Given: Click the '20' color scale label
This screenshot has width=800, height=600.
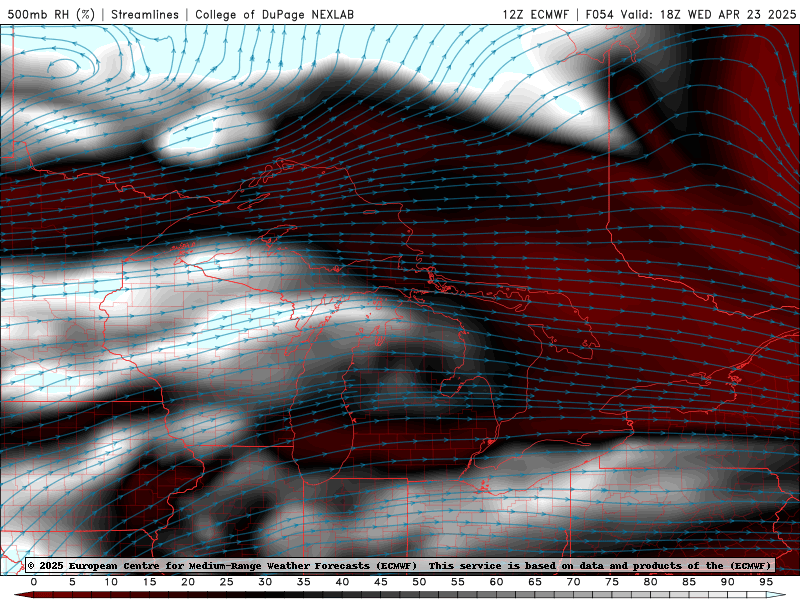Looking at the screenshot, I should [x=188, y=582].
